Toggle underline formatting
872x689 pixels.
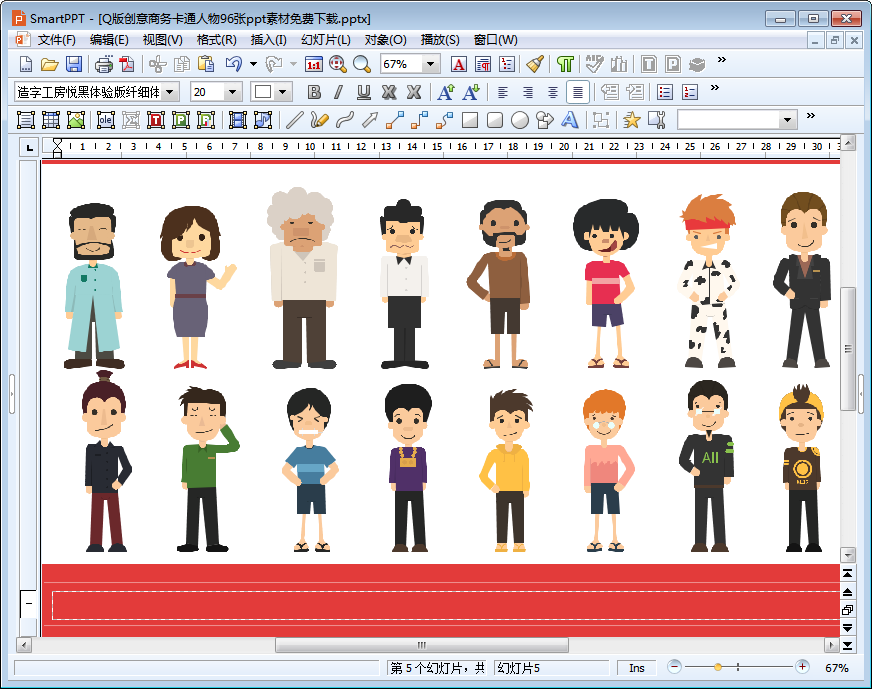pos(364,92)
